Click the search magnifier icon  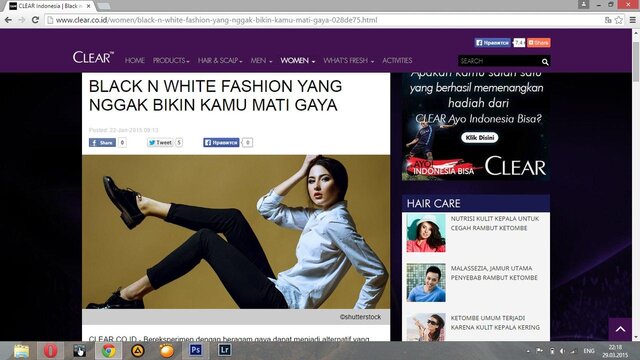point(545,62)
